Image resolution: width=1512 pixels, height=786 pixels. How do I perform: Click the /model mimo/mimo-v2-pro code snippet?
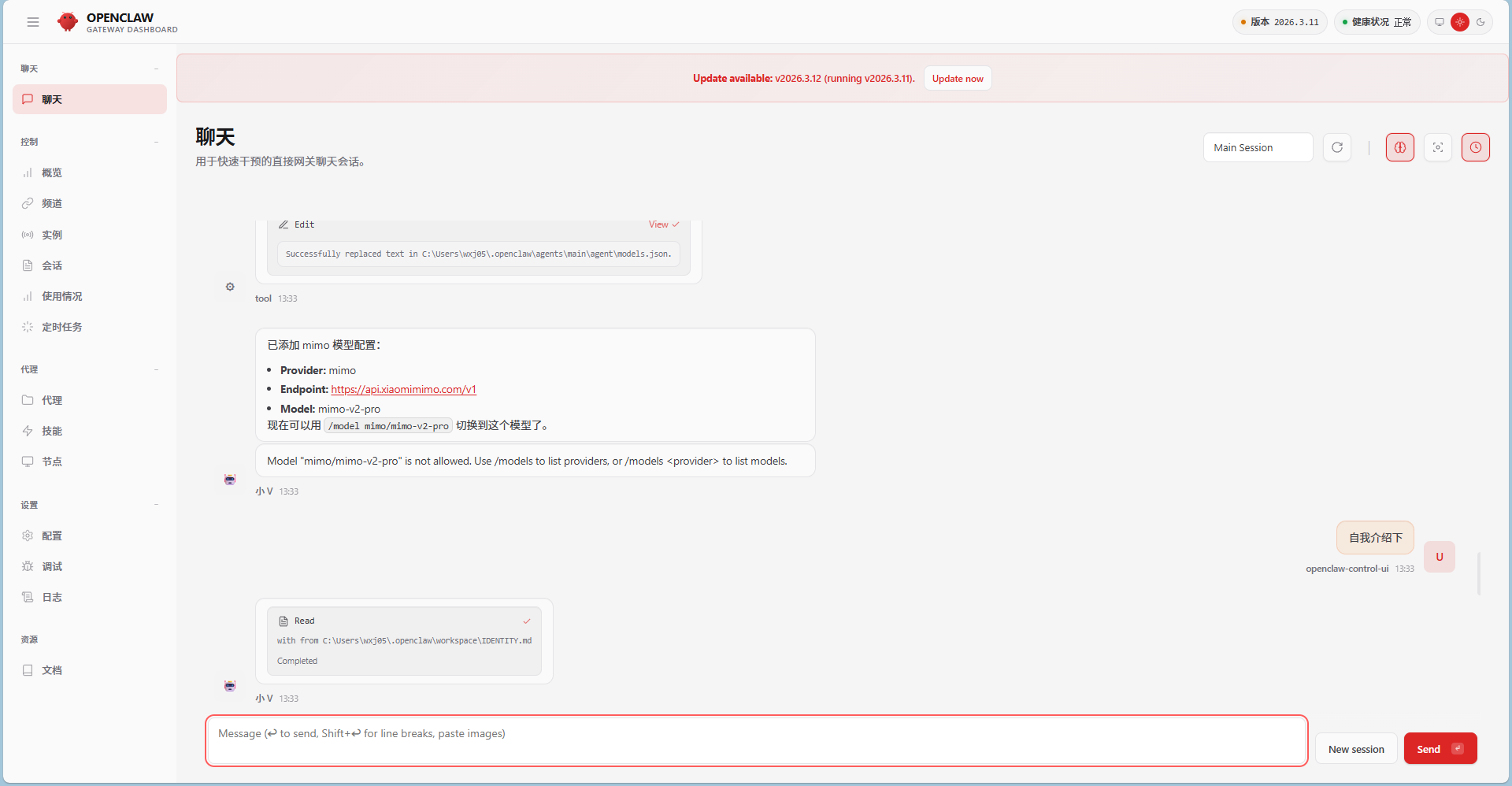coord(388,426)
